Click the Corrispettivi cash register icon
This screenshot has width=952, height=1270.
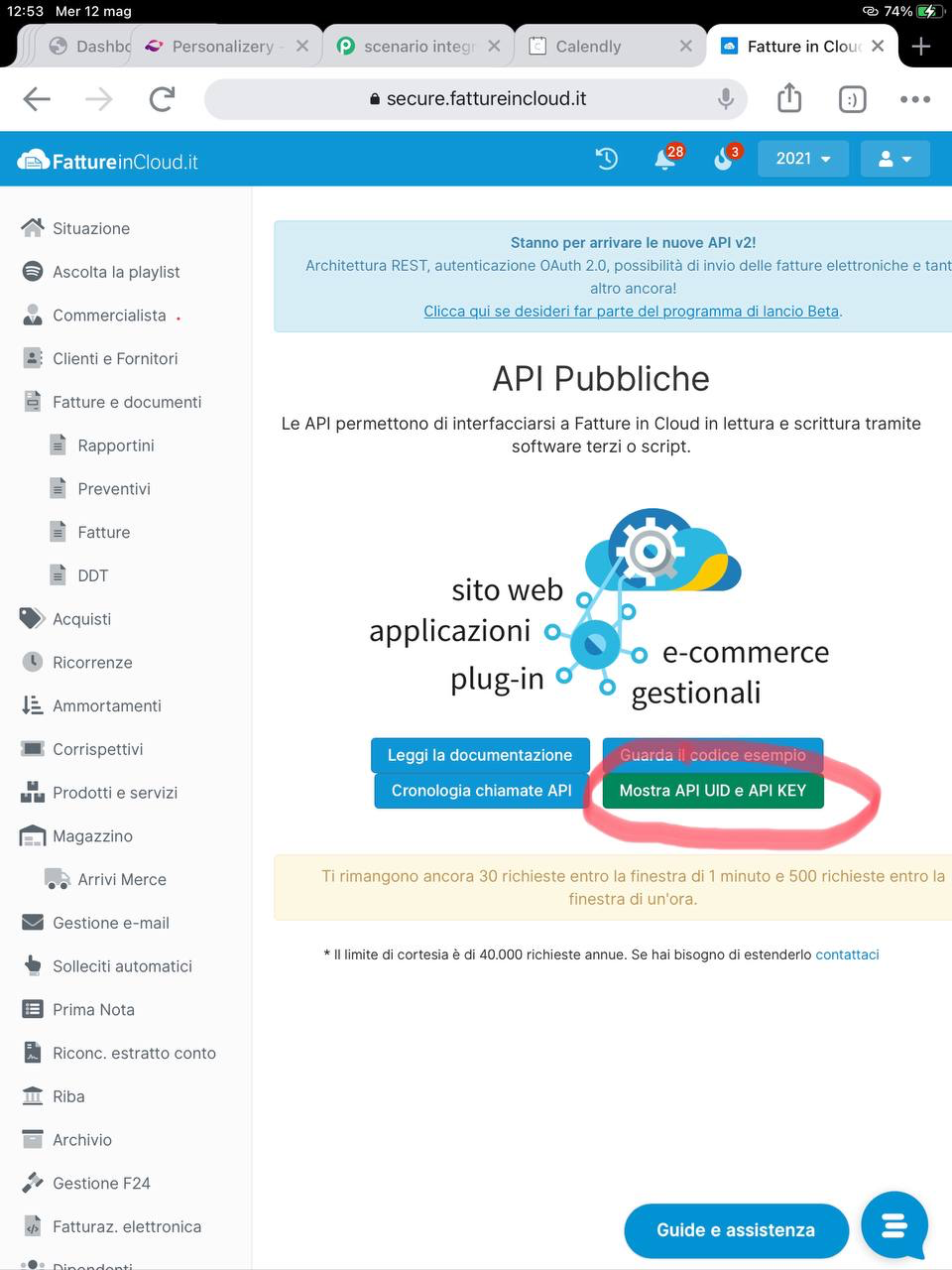33,749
